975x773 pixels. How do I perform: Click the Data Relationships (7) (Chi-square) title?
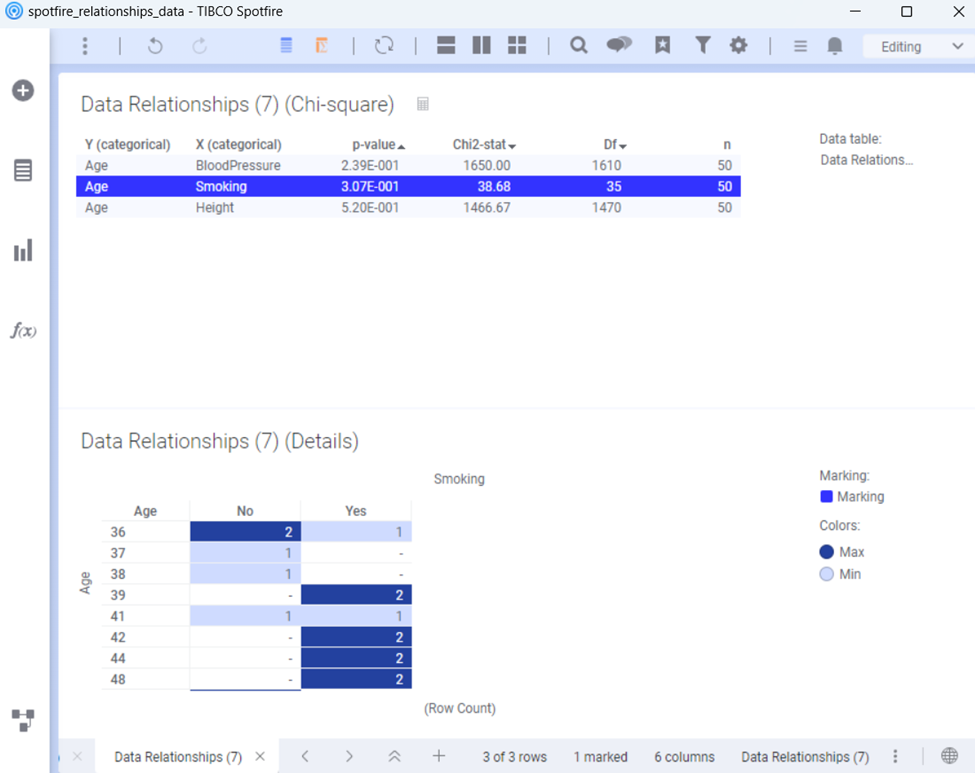click(238, 104)
